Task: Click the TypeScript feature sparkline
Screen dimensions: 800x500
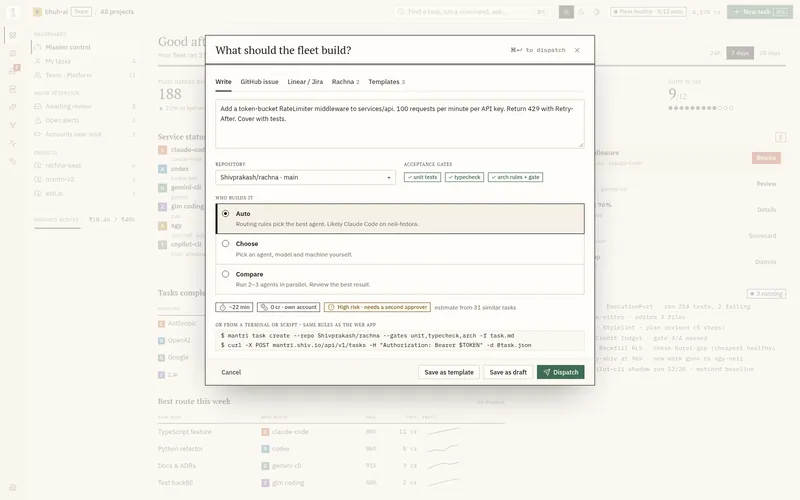Action: coord(443,431)
